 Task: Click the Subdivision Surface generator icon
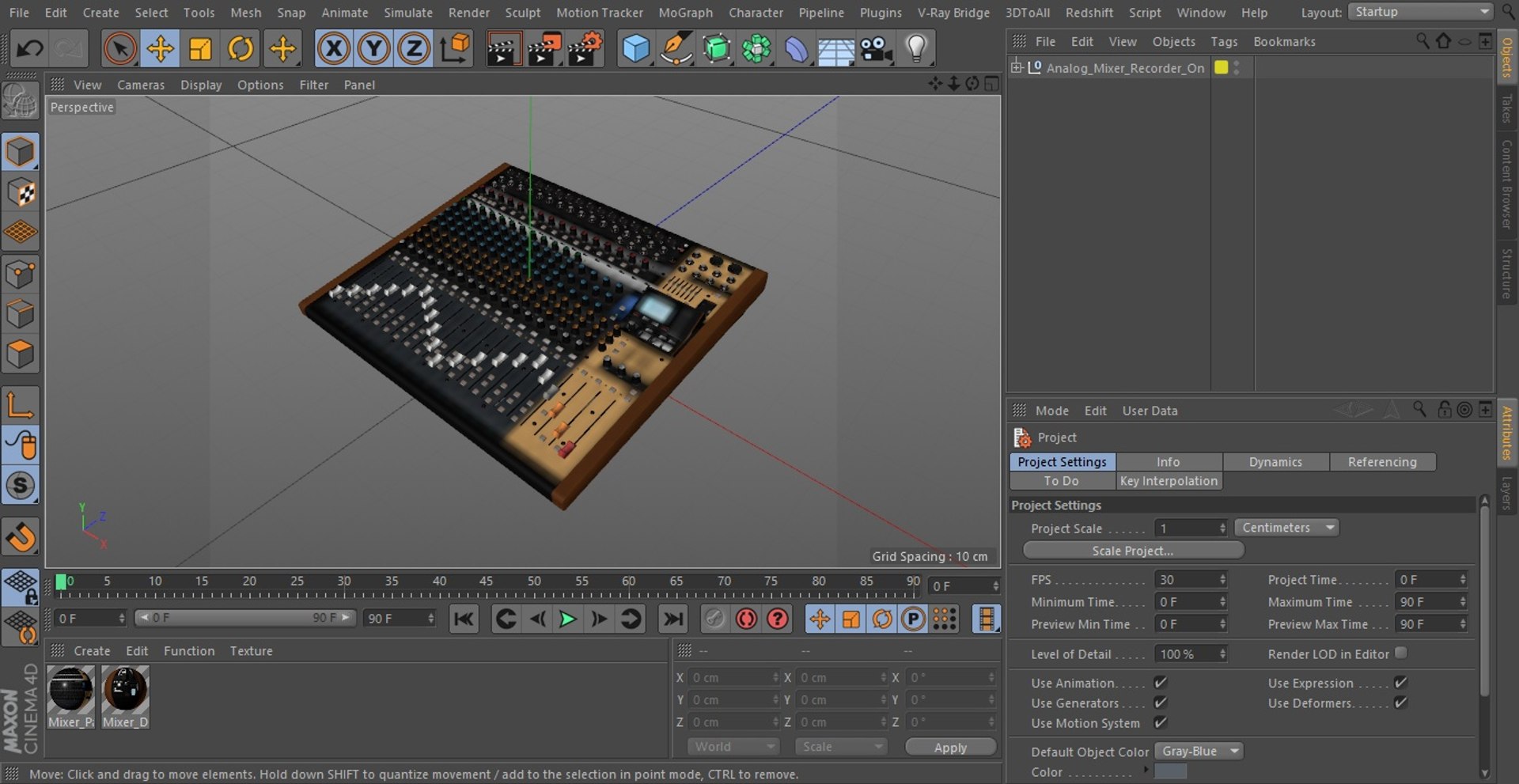(x=716, y=49)
